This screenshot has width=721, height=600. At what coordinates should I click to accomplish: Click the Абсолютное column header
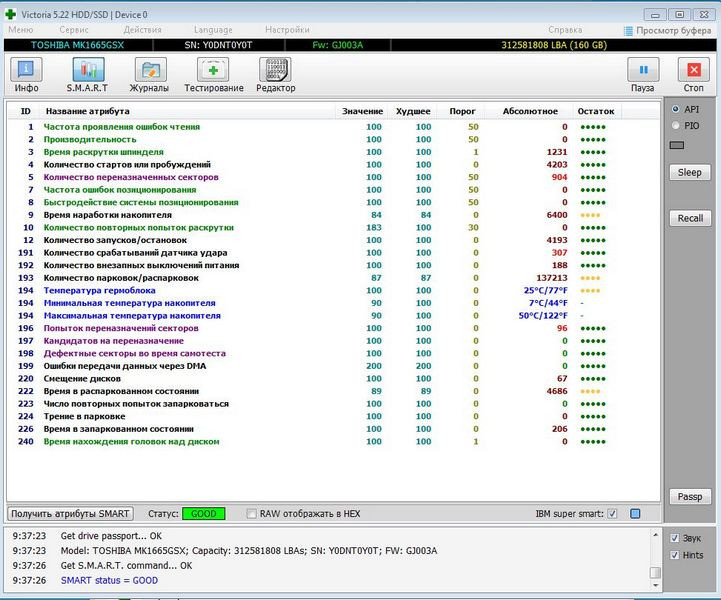(530, 111)
